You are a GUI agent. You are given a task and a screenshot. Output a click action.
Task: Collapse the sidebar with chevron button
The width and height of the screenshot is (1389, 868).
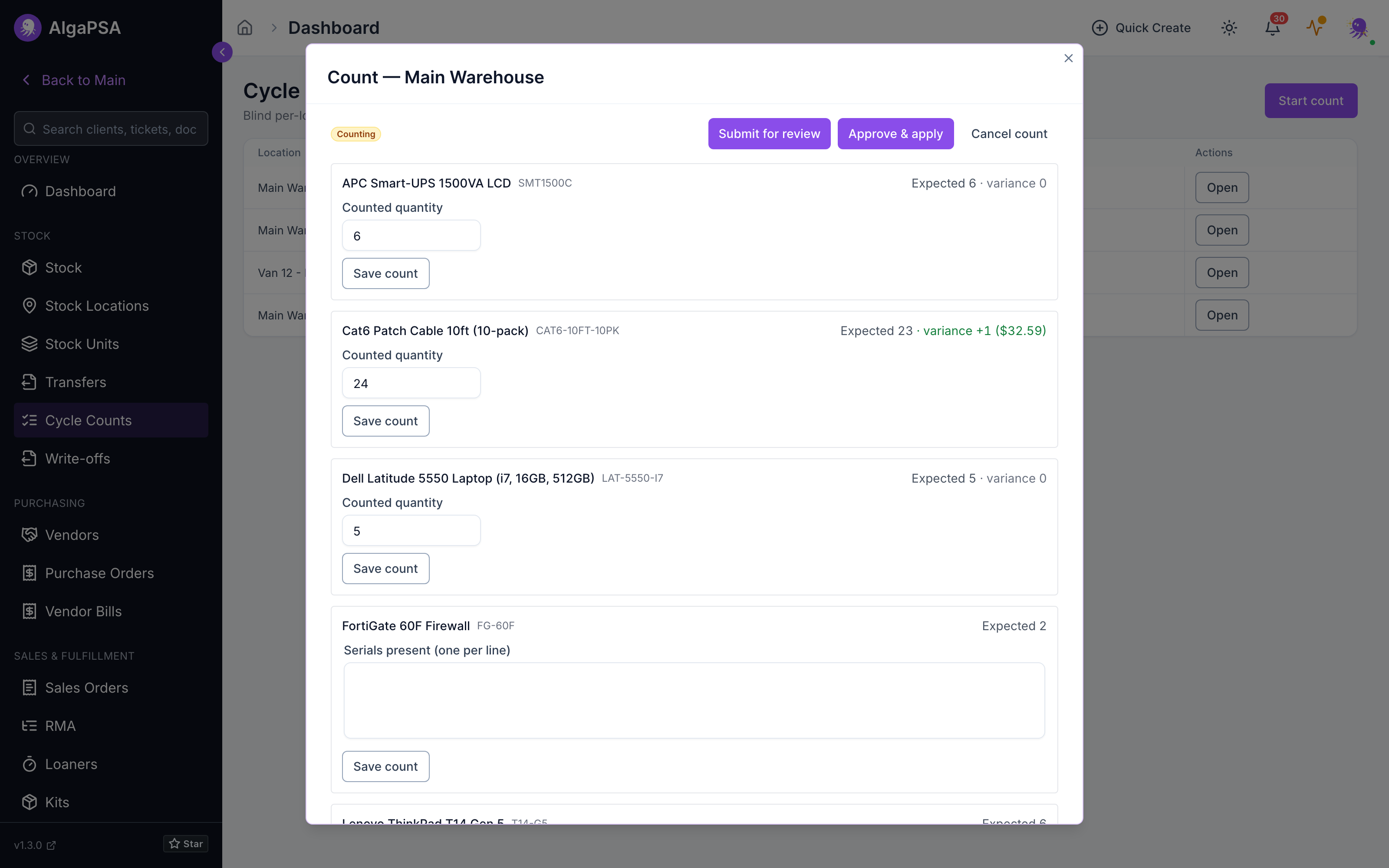click(x=222, y=52)
